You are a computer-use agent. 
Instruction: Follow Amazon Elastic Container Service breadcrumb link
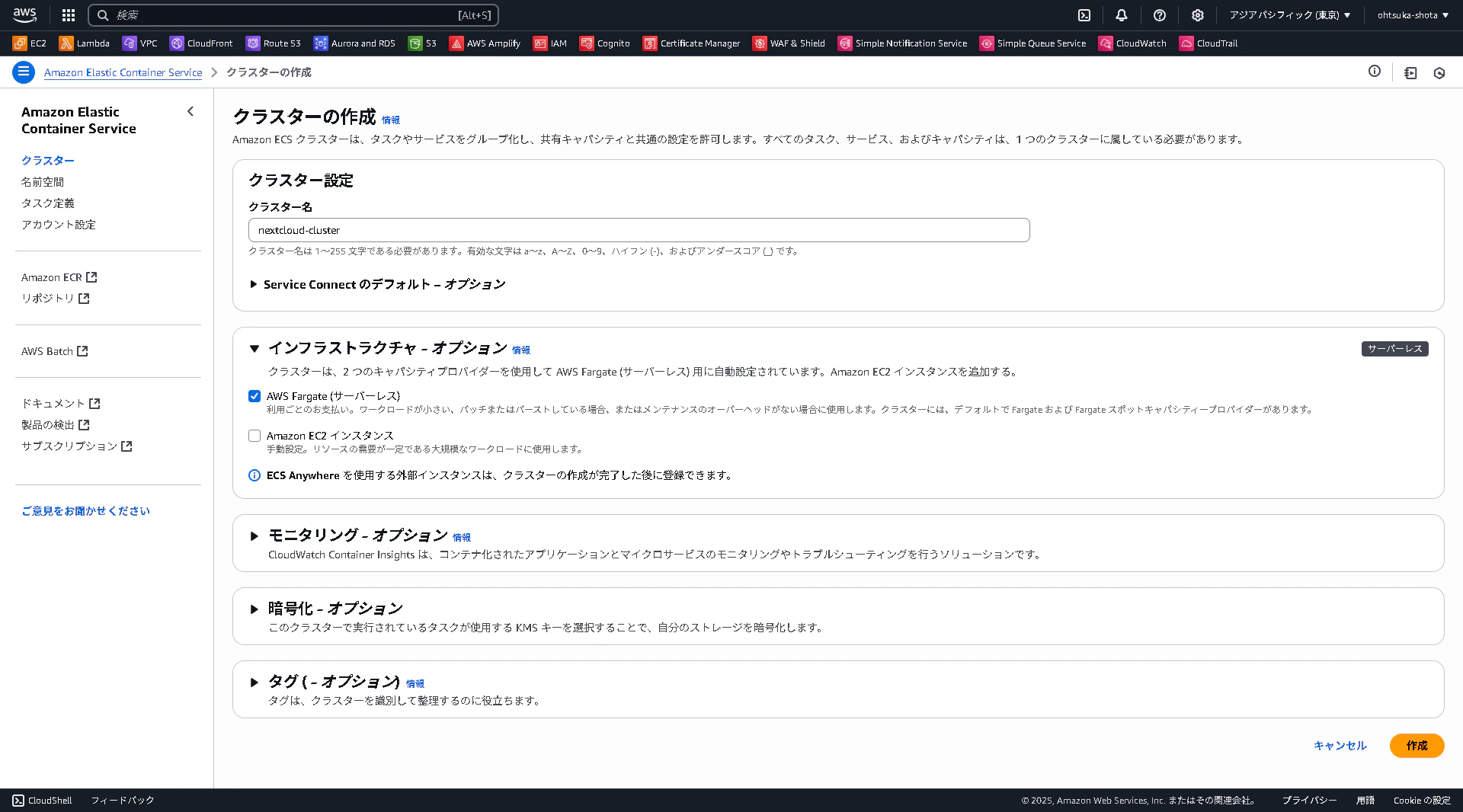(x=123, y=72)
